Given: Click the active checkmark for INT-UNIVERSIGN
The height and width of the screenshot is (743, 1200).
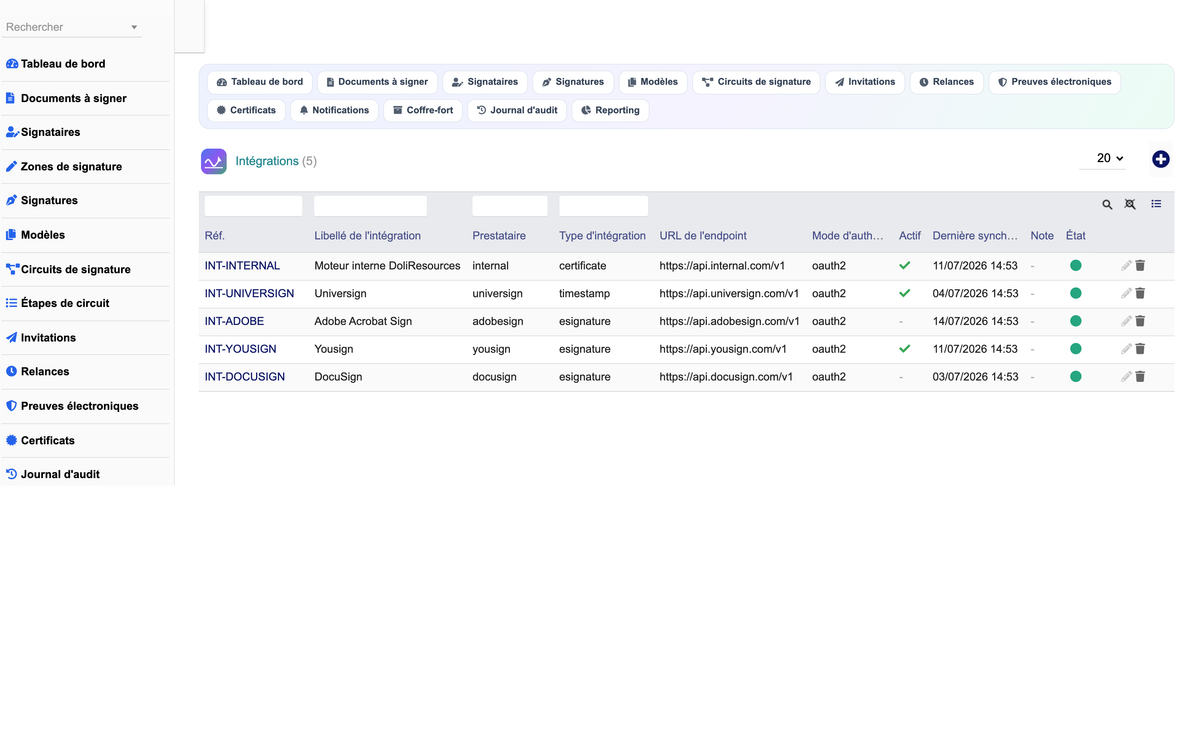Looking at the screenshot, I should [905, 294].
